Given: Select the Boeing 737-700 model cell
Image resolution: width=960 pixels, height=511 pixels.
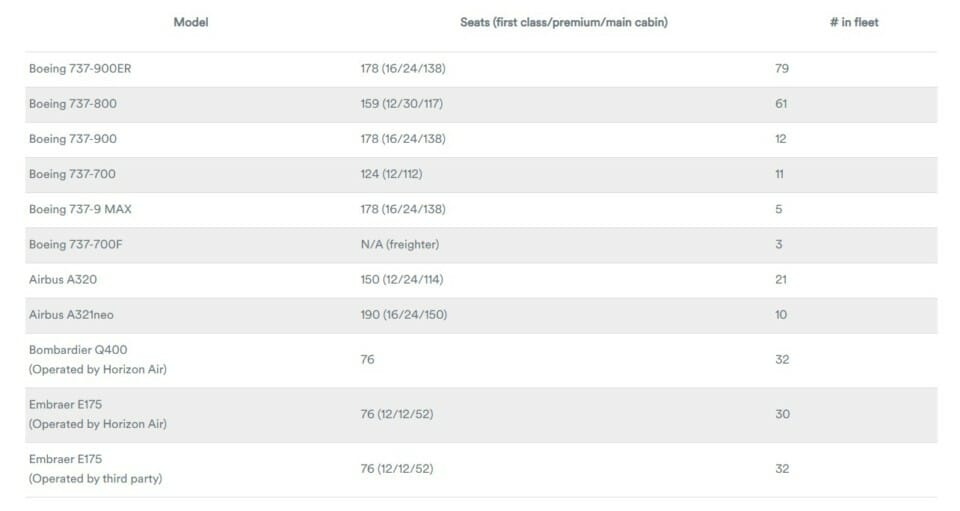Looking at the screenshot, I should click(x=72, y=174).
